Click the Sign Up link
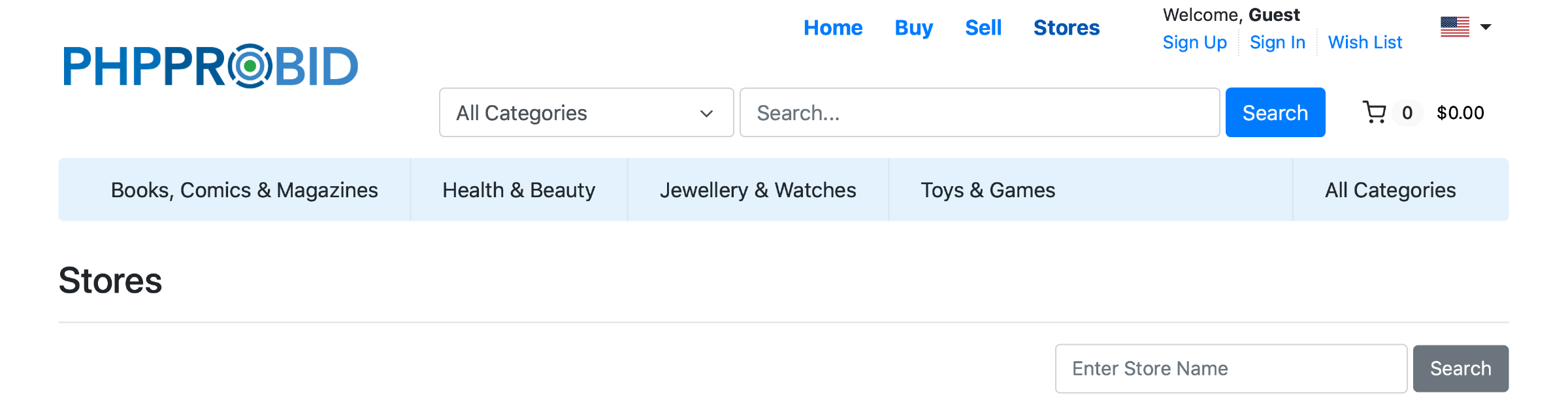Screen dimensions: 1568x401 click(x=1194, y=42)
